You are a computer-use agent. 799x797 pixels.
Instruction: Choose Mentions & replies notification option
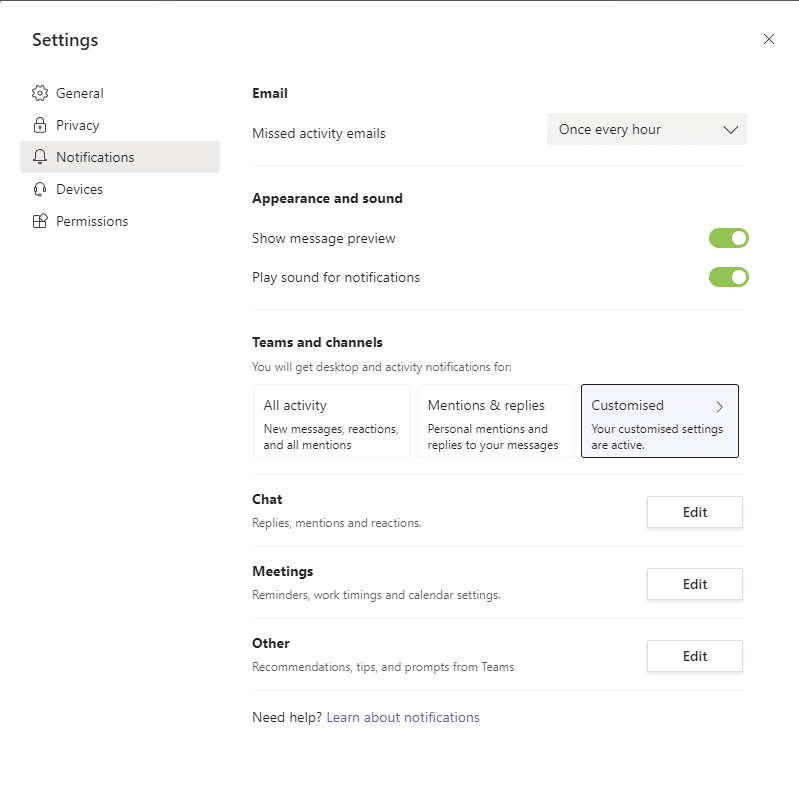tap(496, 421)
